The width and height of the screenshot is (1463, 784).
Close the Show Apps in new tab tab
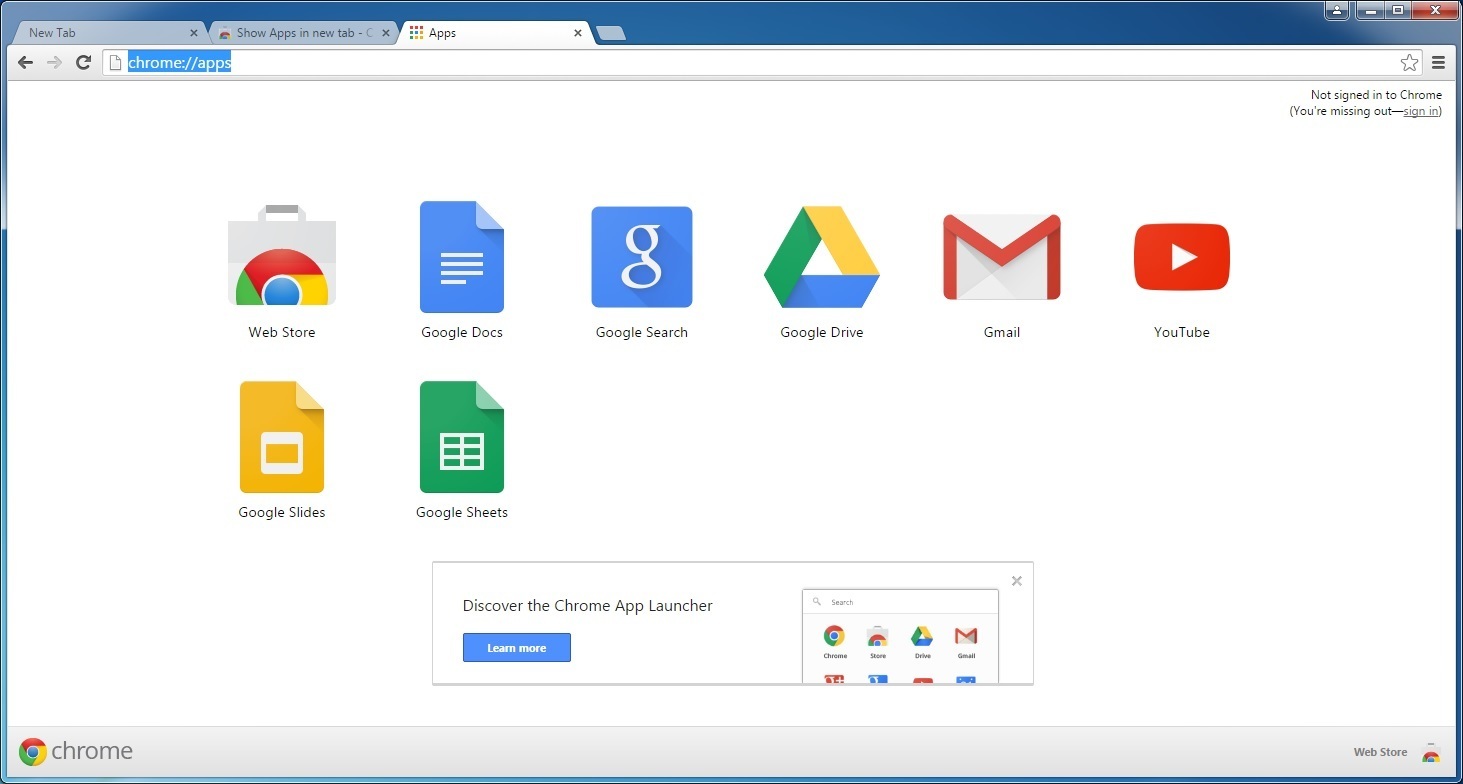[x=386, y=33]
